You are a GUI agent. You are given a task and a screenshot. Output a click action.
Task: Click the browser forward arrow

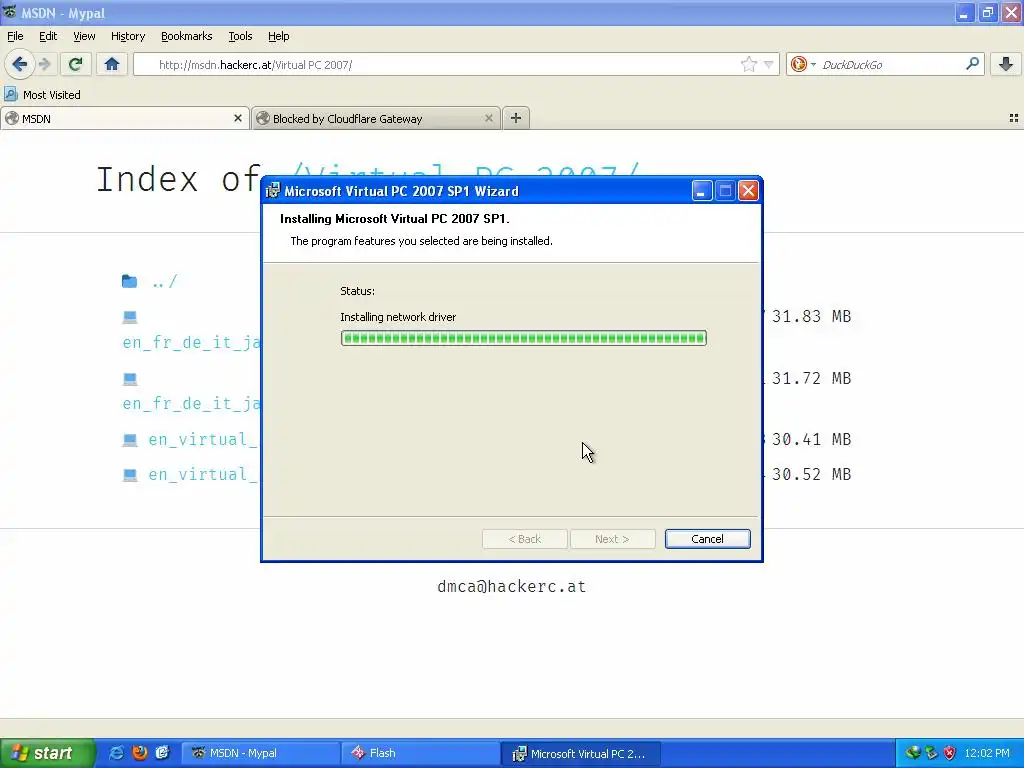pos(44,64)
